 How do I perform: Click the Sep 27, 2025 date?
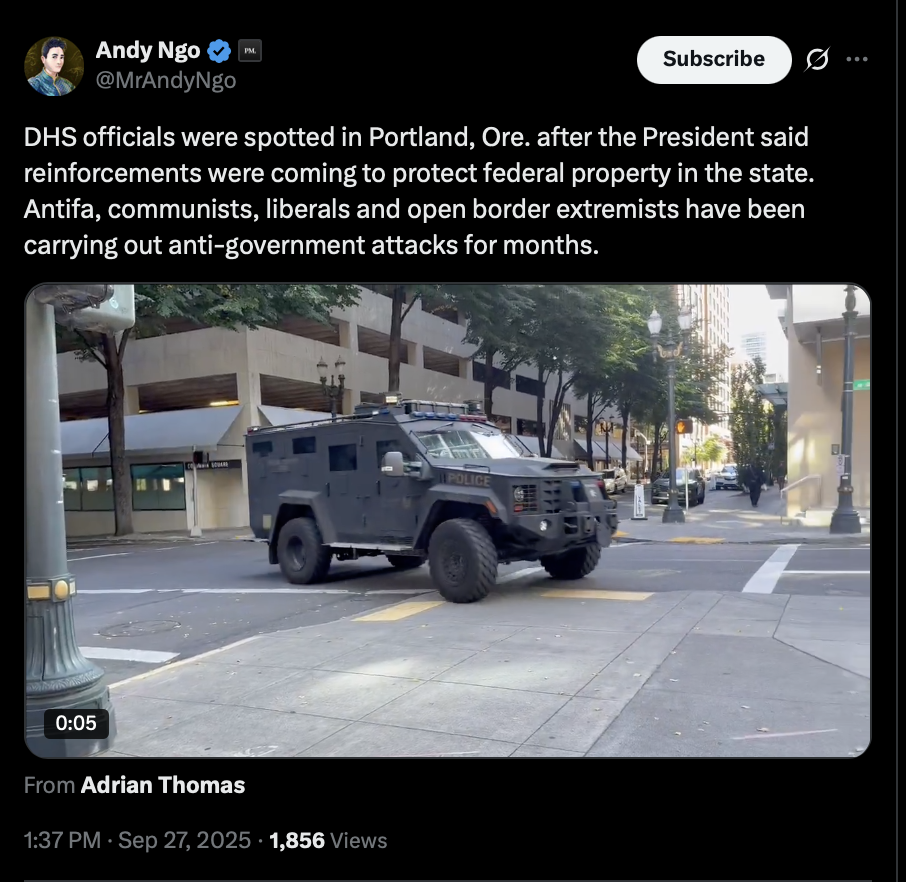click(x=184, y=840)
